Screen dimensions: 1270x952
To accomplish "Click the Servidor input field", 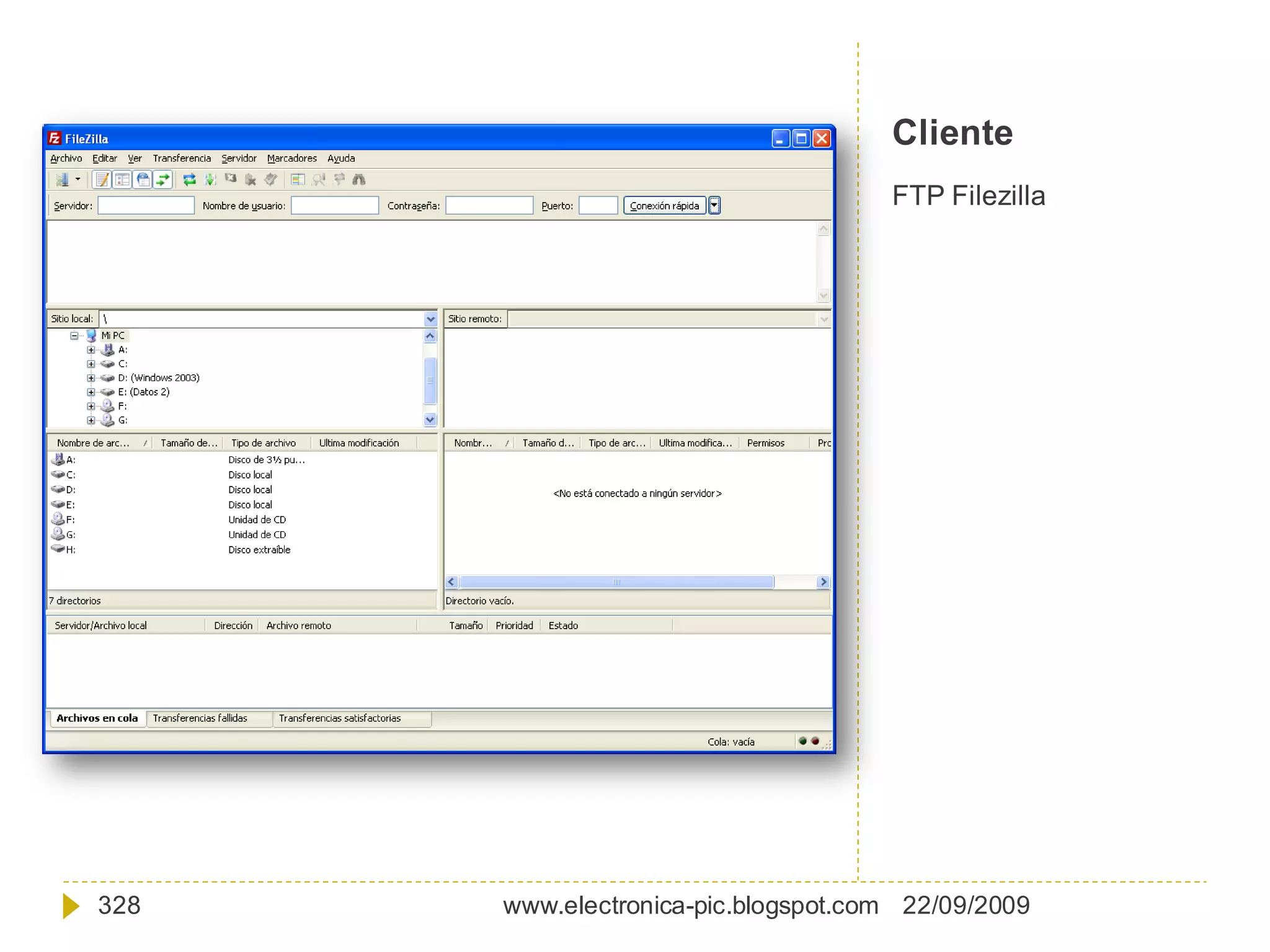I will 146,206.
